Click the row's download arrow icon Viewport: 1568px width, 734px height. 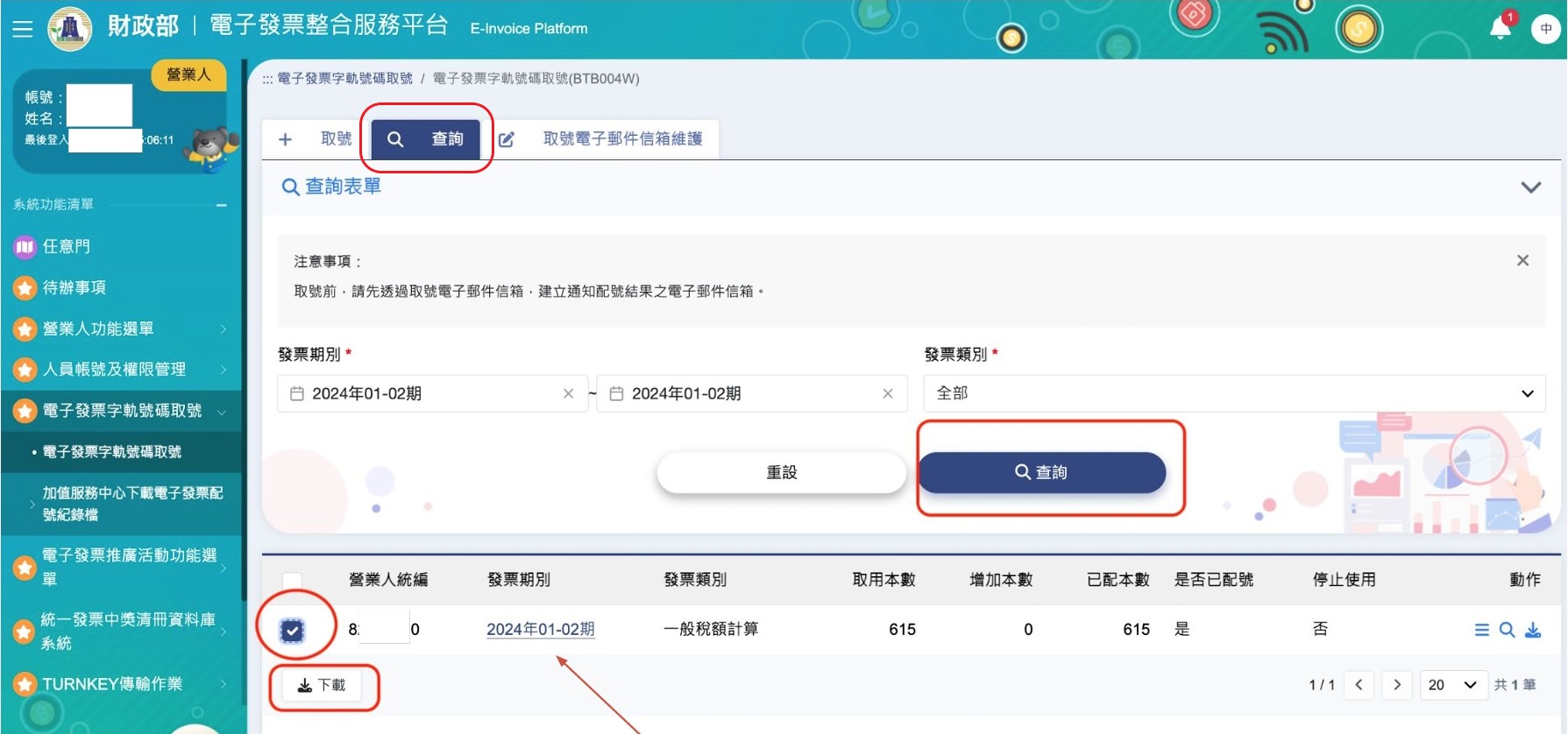(x=1533, y=630)
